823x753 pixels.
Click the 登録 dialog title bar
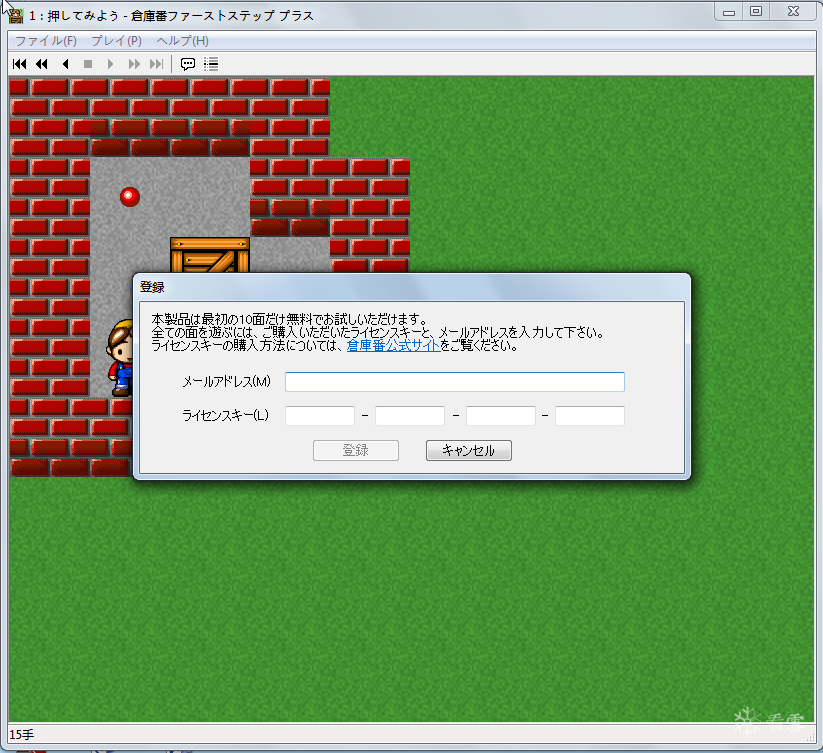point(412,287)
